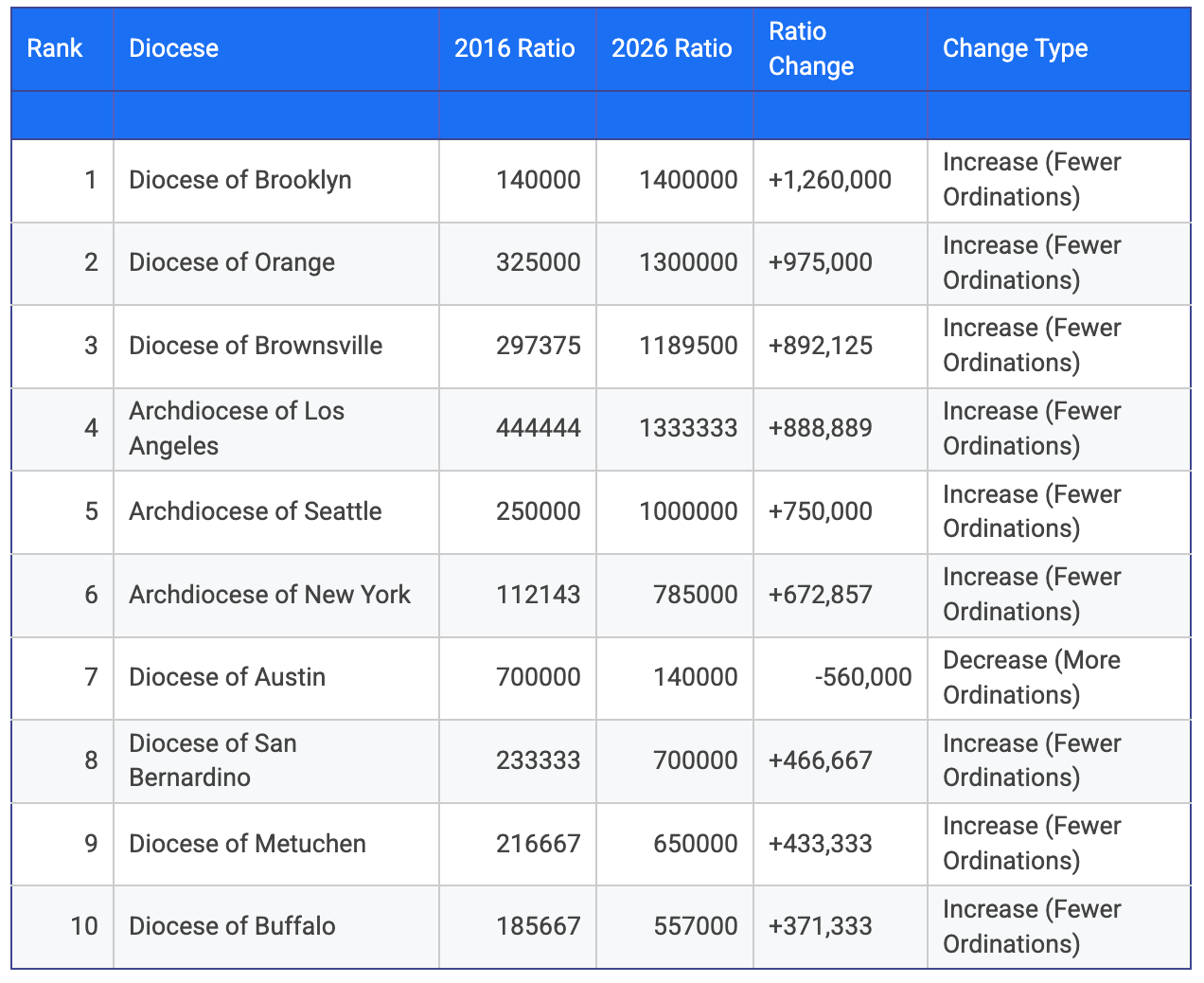Click the Rank column header
The height and width of the screenshot is (983, 1204).
point(62,49)
